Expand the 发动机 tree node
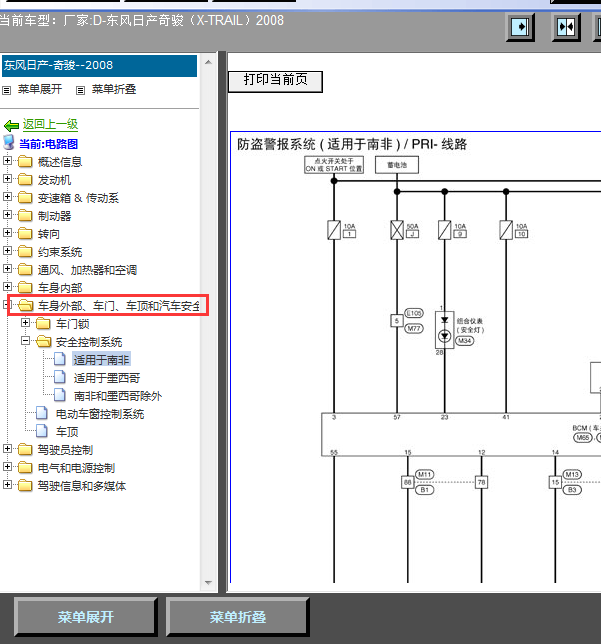This screenshot has height=644, width=601. (x=7, y=179)
